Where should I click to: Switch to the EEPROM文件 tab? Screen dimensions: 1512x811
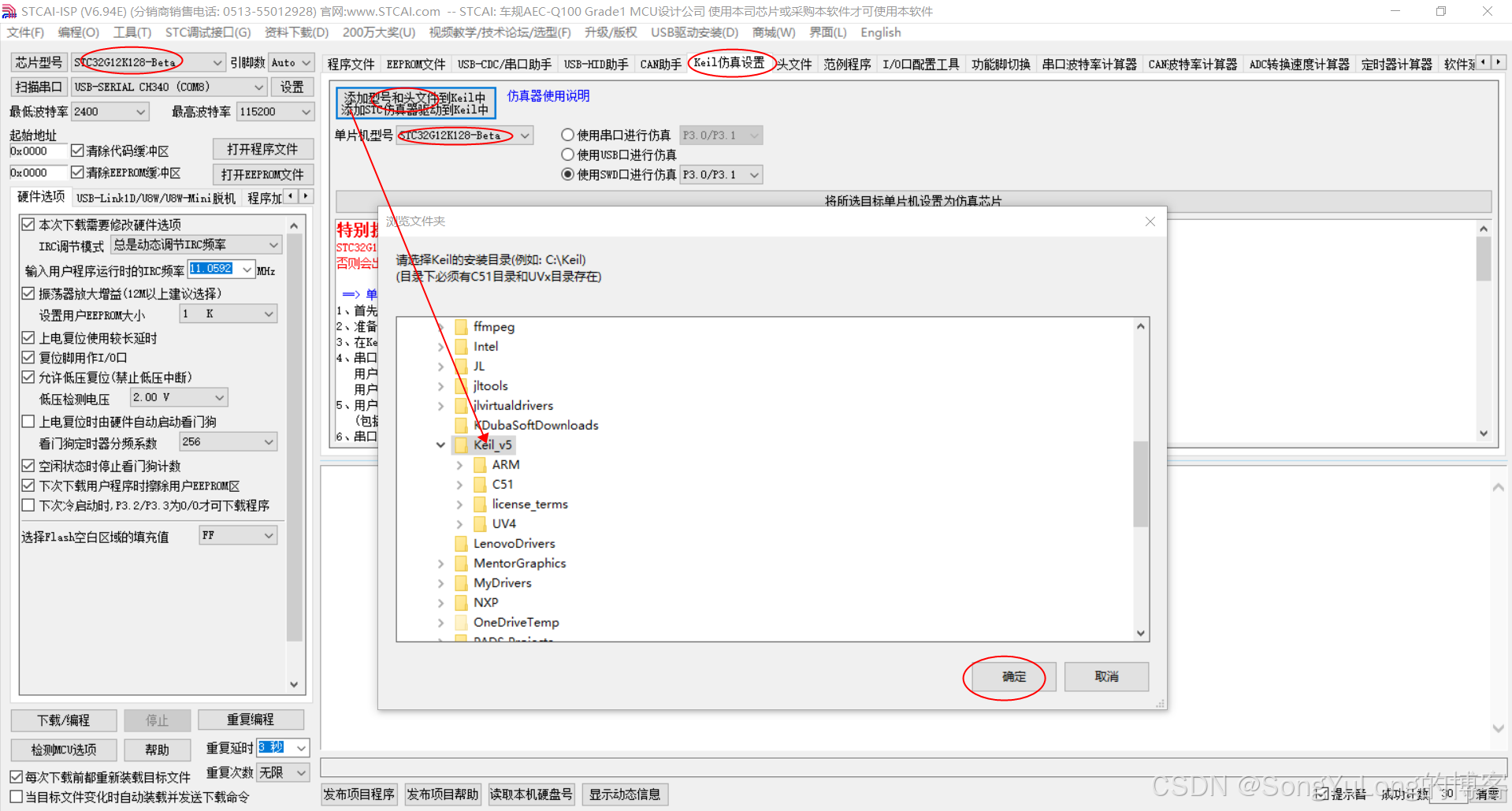point(416,64)
